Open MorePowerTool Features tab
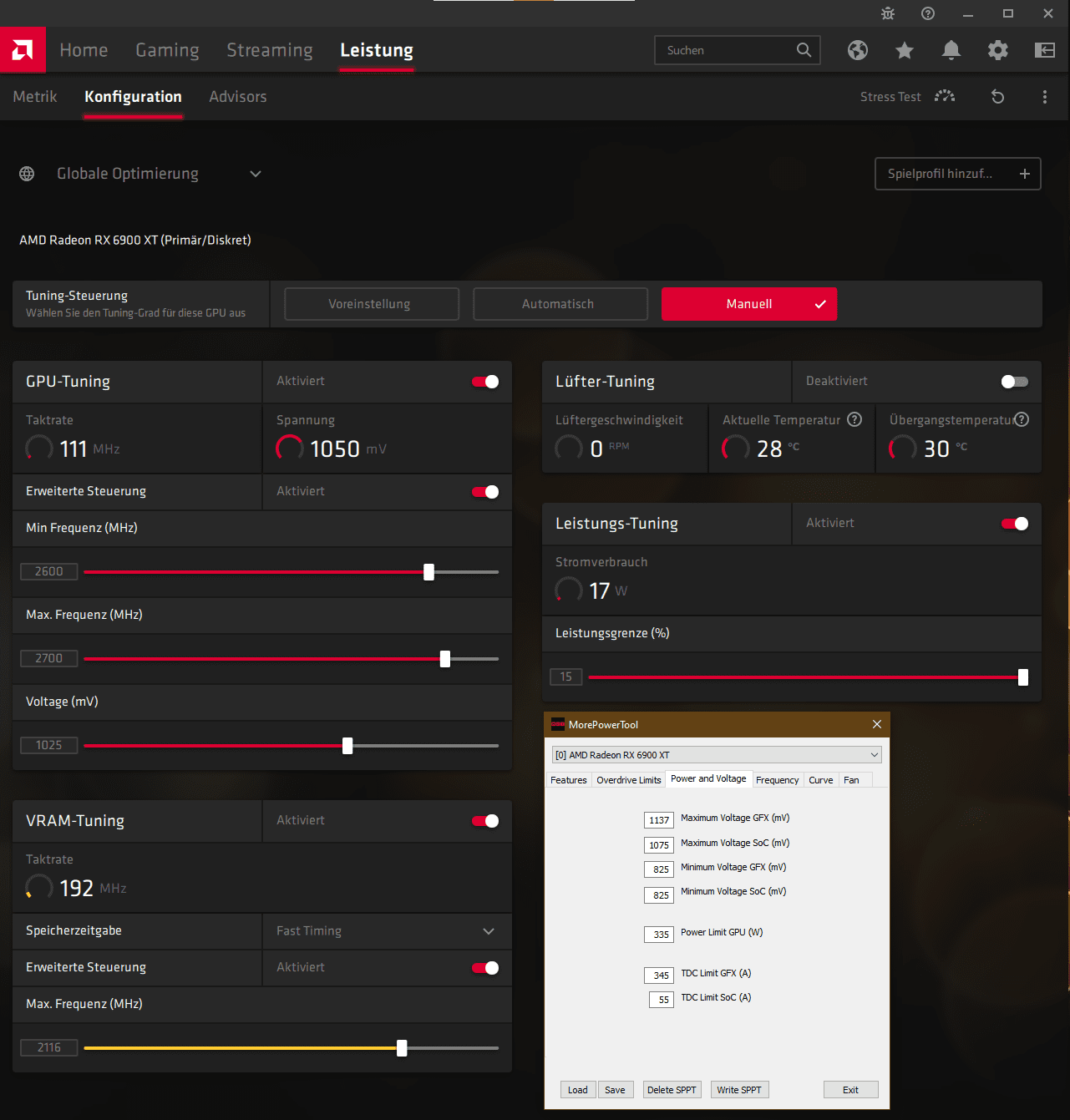This screenshot has width=1070, height=1120. pyautogui.click(x=569, y=780)
